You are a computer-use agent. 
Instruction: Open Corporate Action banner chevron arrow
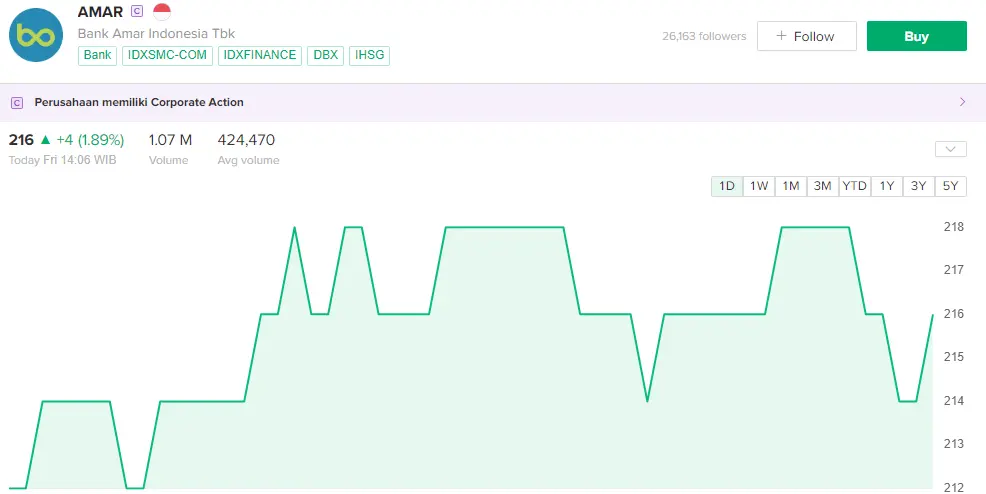pyautogui.click(x=962, y=102)
